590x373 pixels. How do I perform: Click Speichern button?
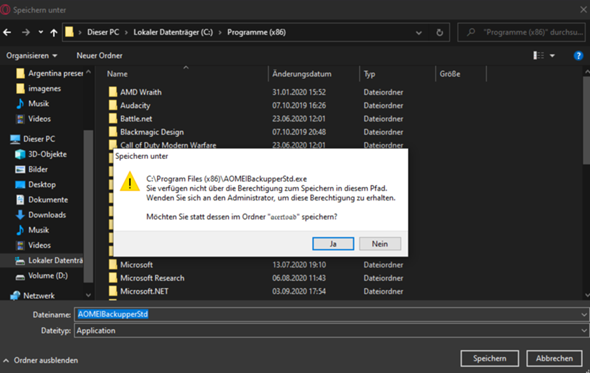pyautogui.click(x=490, y=358)
